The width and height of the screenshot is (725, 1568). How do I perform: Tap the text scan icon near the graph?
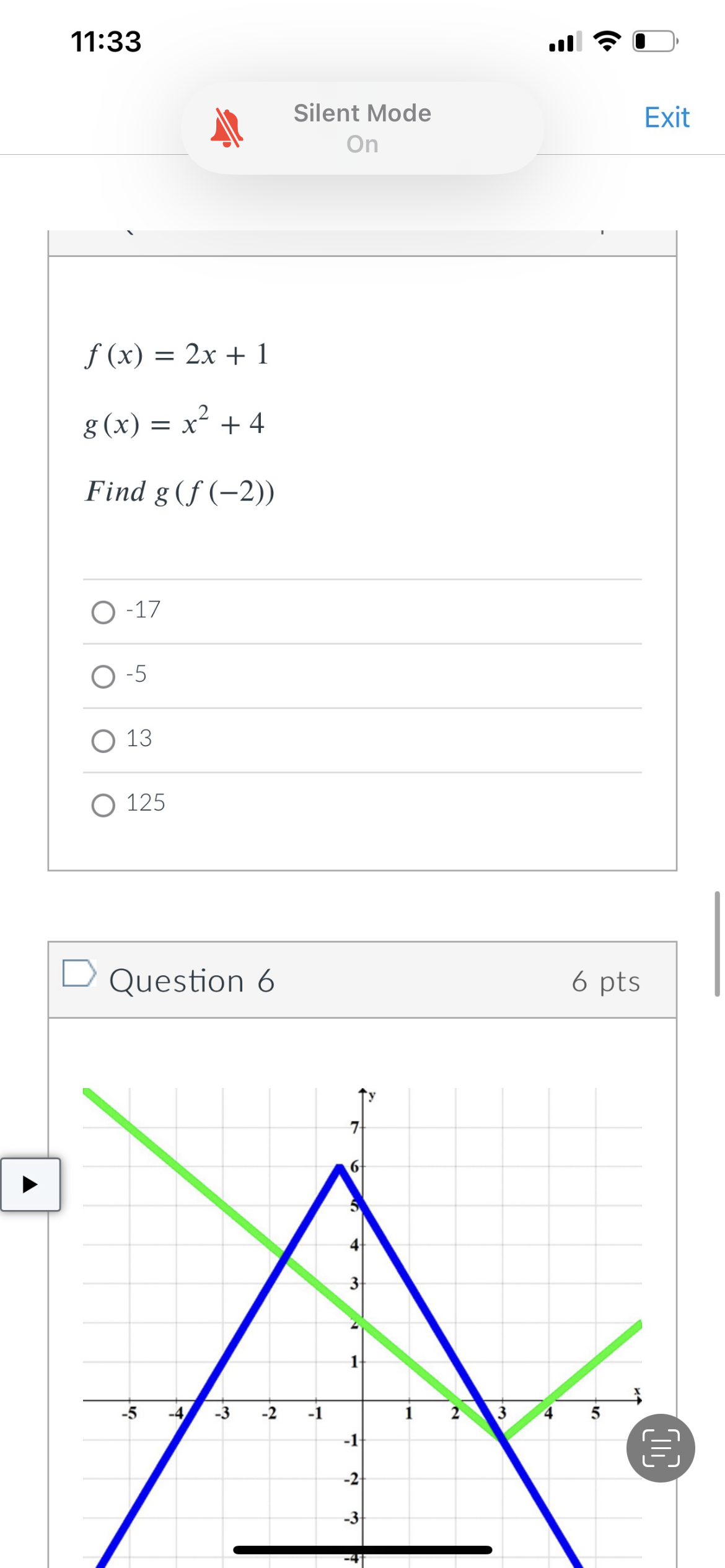click(660, 1448)
